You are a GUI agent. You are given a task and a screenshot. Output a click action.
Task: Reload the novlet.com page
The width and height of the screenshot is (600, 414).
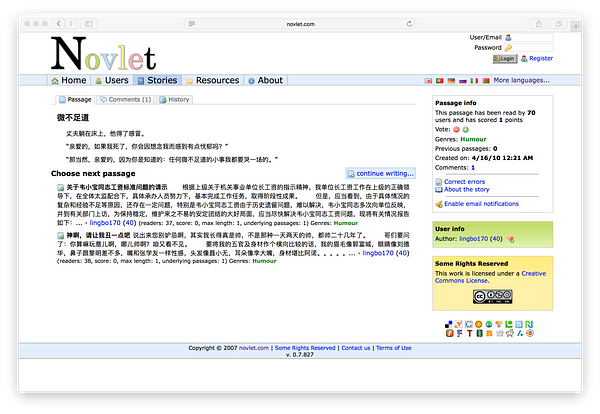click(409, 24)
